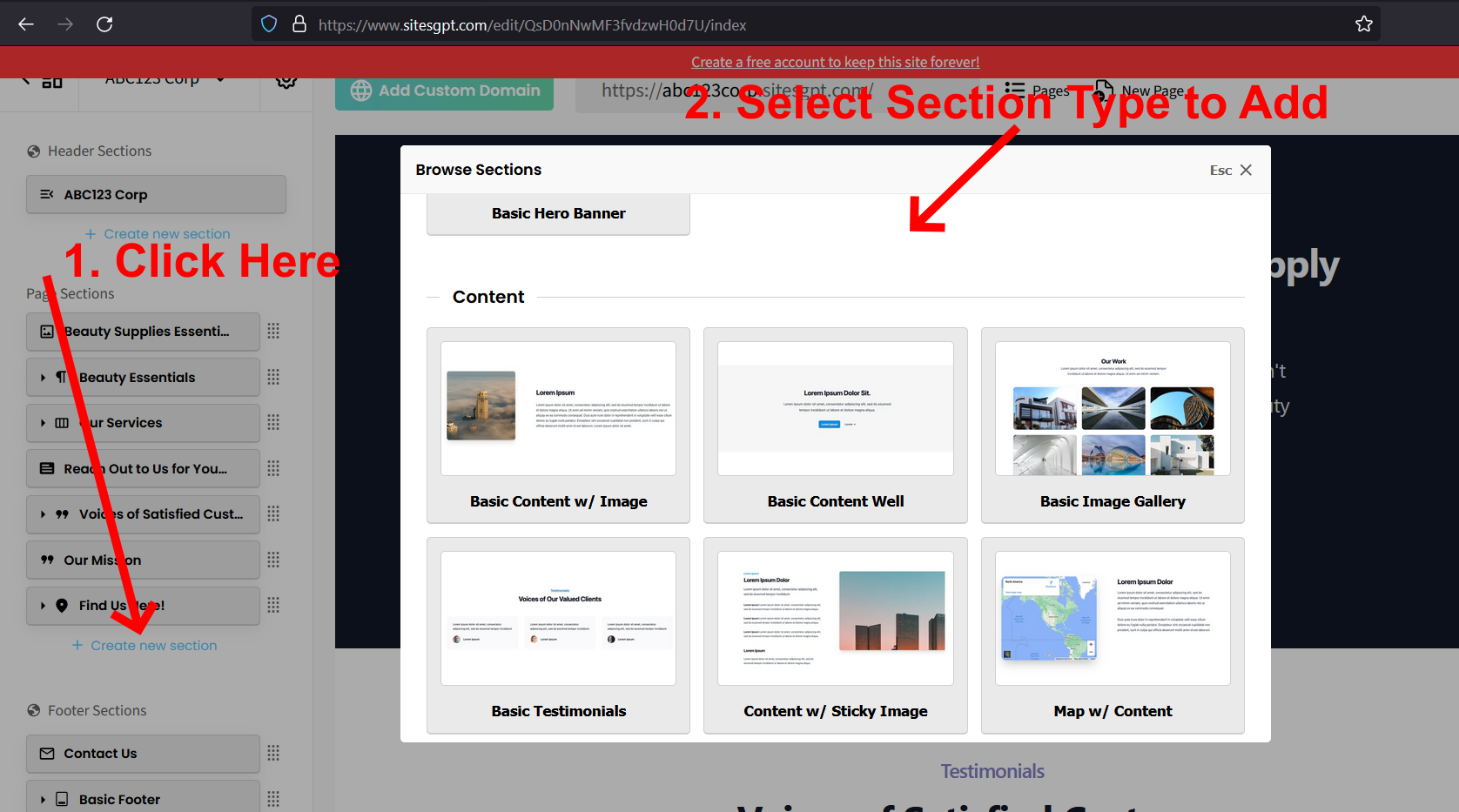The width and height of the screenshot is (1459, 812).
Task: Click the drag handle beside Our Mission
Action: coord(273,560)
